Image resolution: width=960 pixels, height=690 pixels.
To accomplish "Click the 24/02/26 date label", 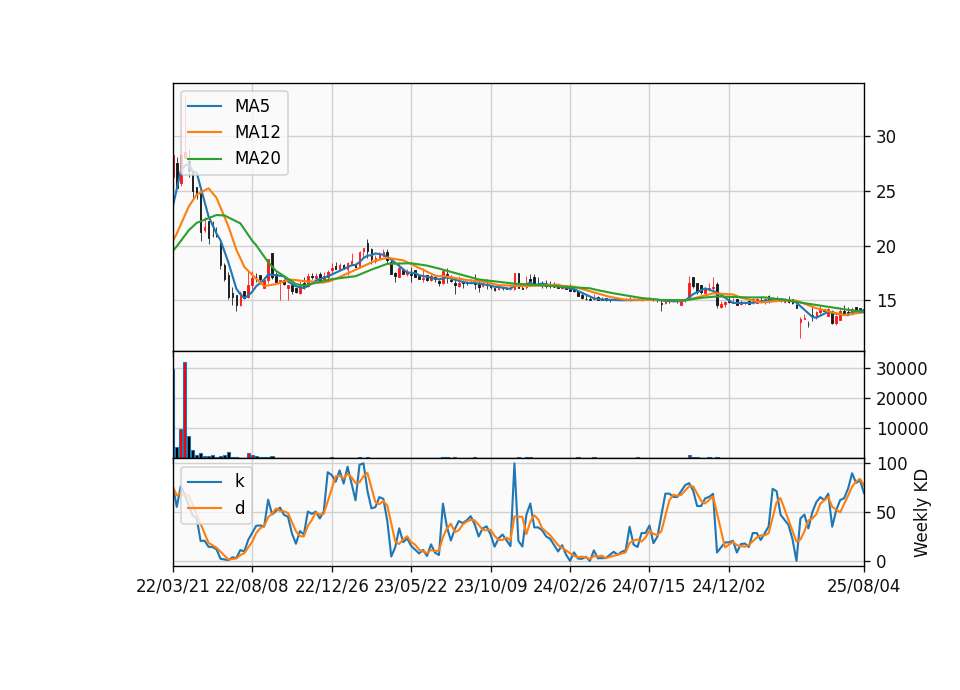I will (569, 586).
